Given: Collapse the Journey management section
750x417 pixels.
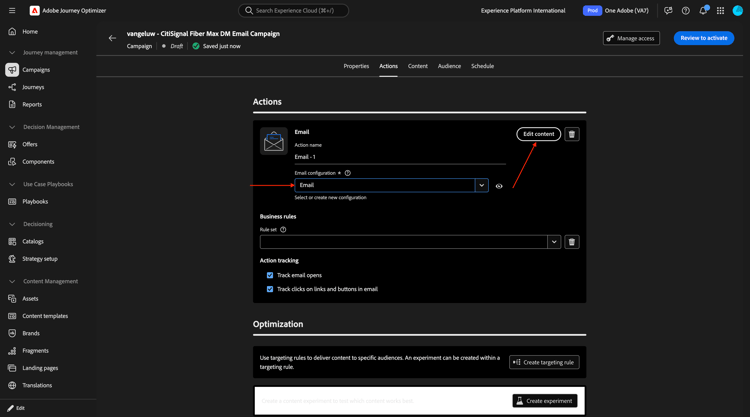Looking at the screenshot, I should 12,53.
